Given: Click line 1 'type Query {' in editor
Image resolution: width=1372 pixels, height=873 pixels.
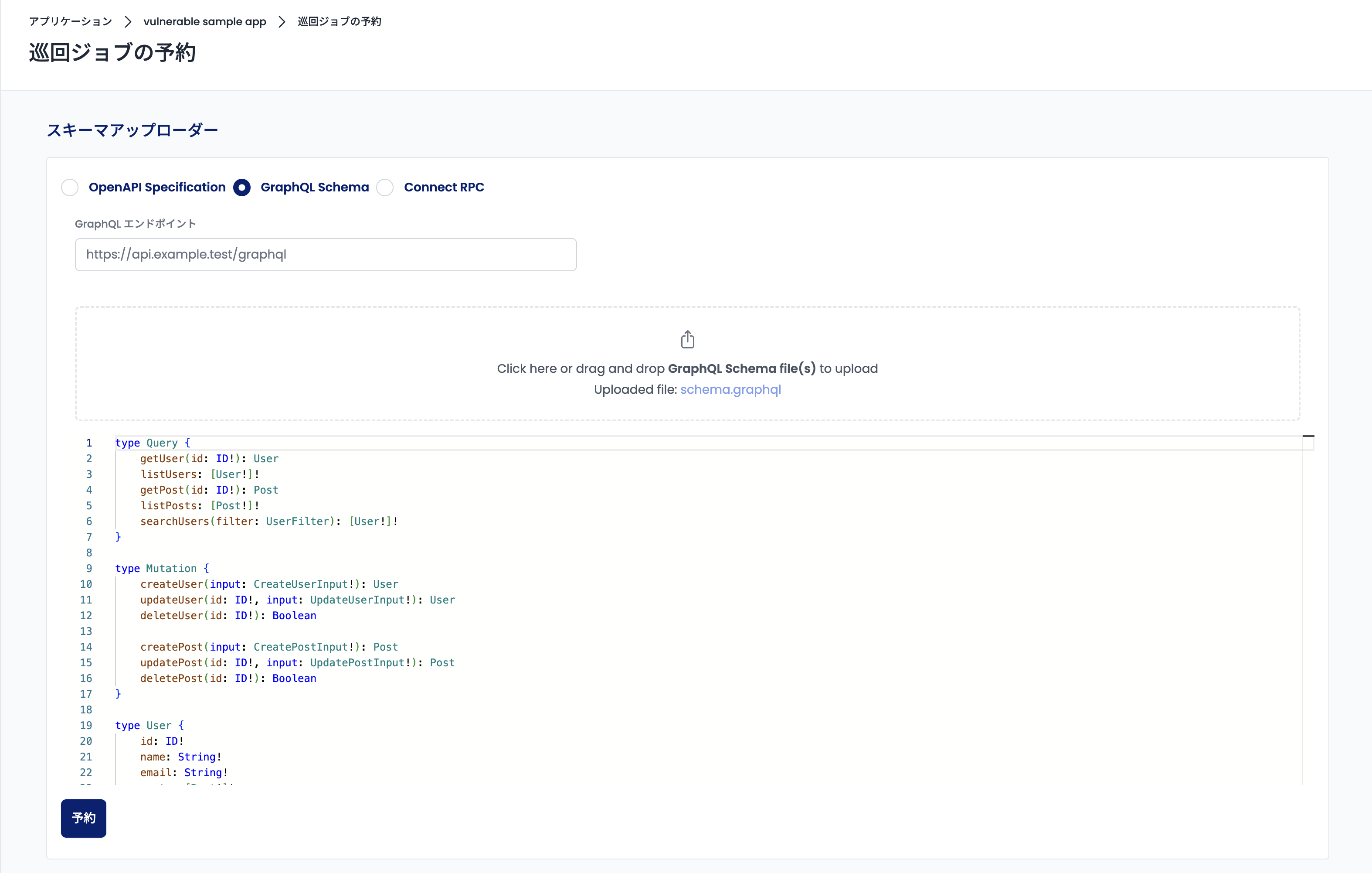Looking at the screenshot, I should tap(153, 443).
